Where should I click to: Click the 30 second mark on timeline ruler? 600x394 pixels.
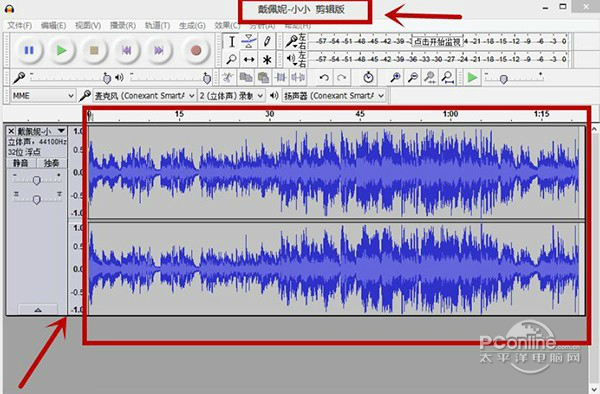[270, 114]
